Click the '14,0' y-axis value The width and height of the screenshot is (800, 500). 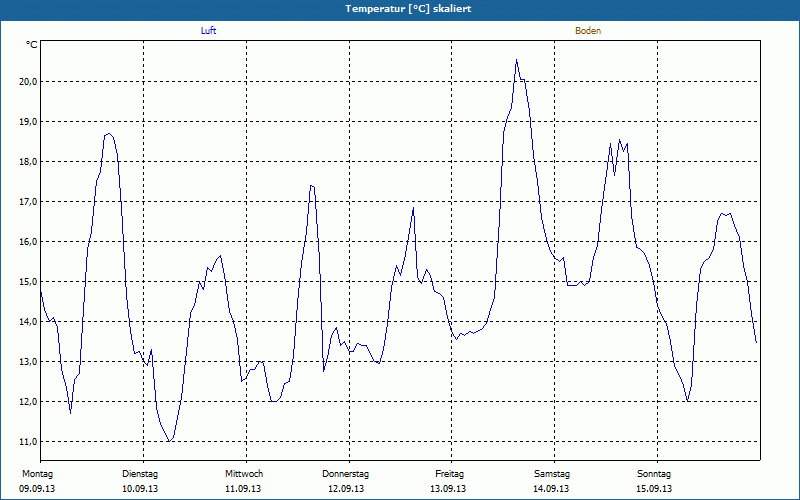coord(28,321)
